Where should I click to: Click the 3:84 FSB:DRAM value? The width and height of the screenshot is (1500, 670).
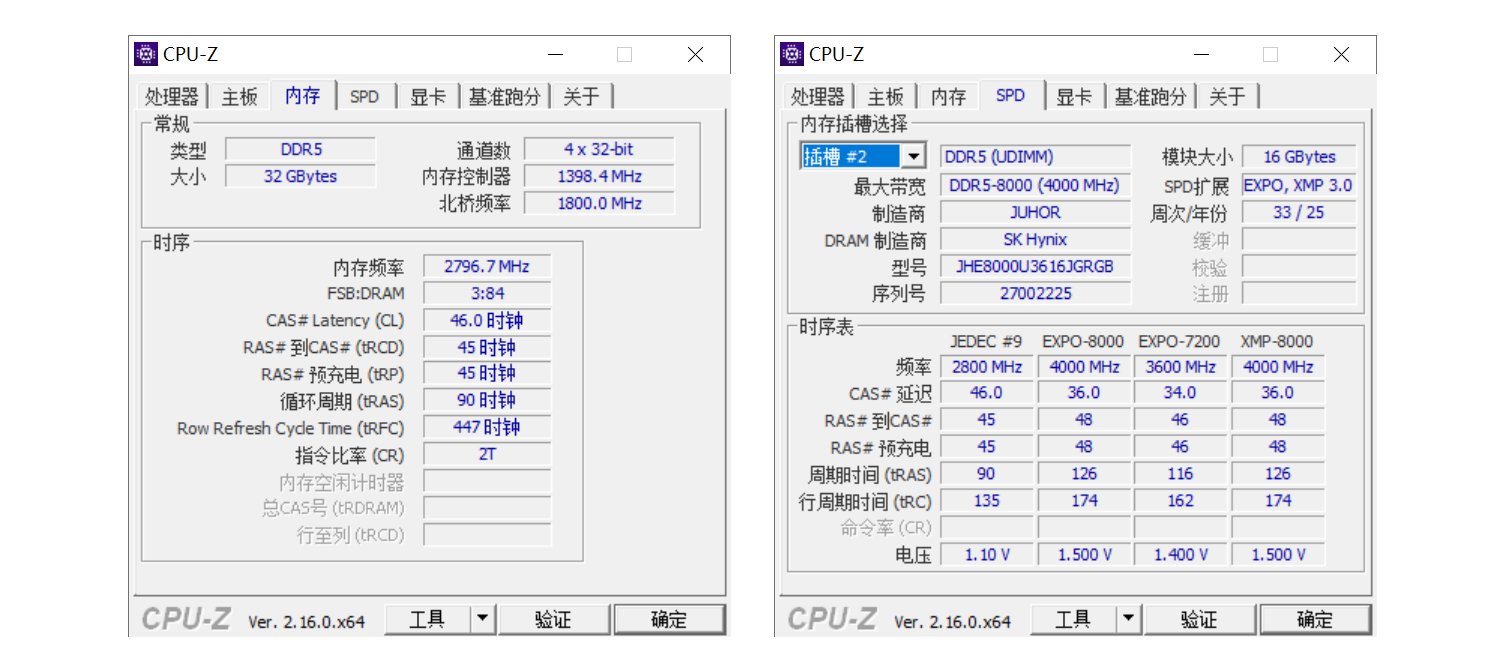coord(487,294)
